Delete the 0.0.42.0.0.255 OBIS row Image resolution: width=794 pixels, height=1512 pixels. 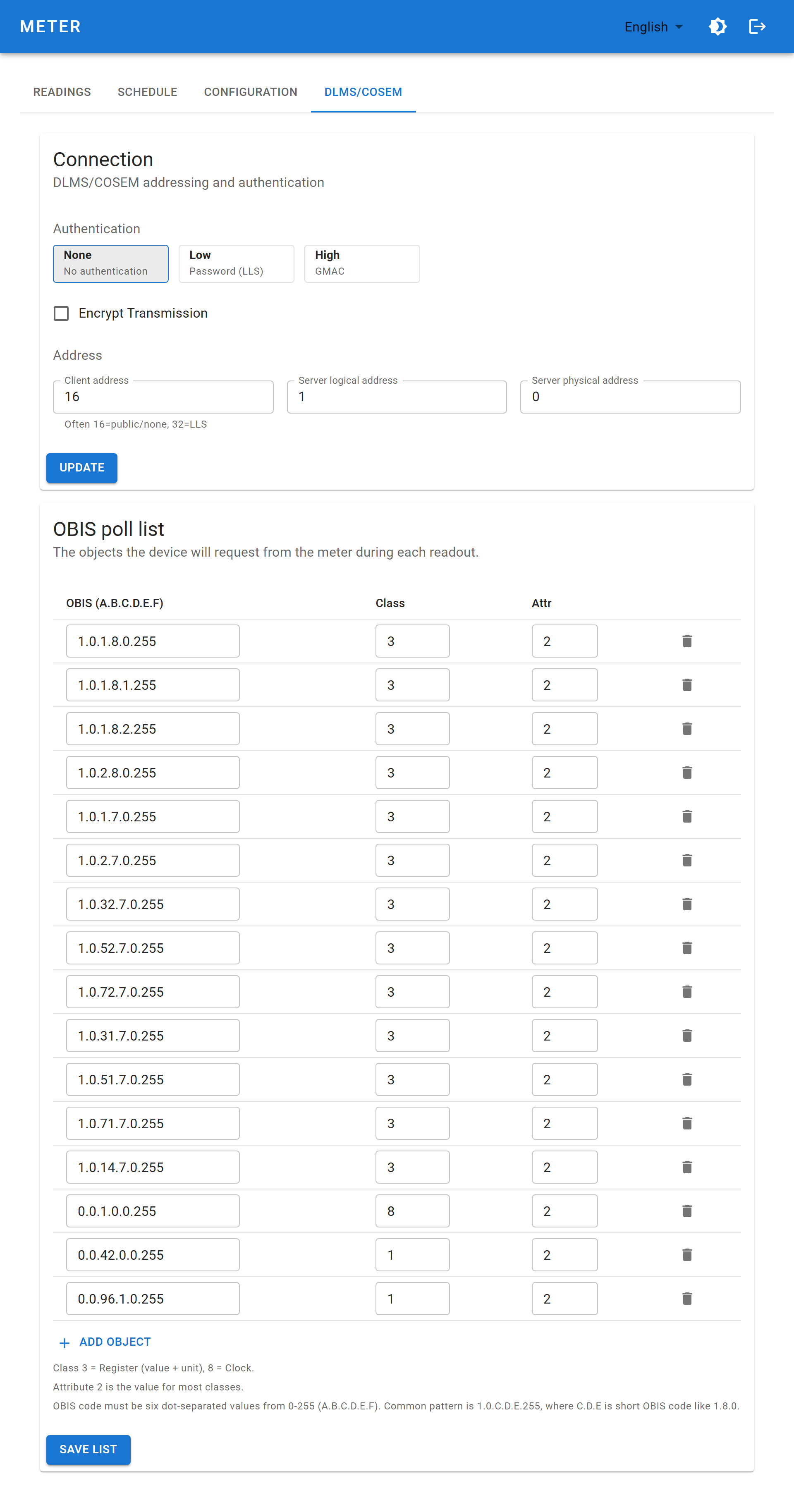(x=687, y=1254)
